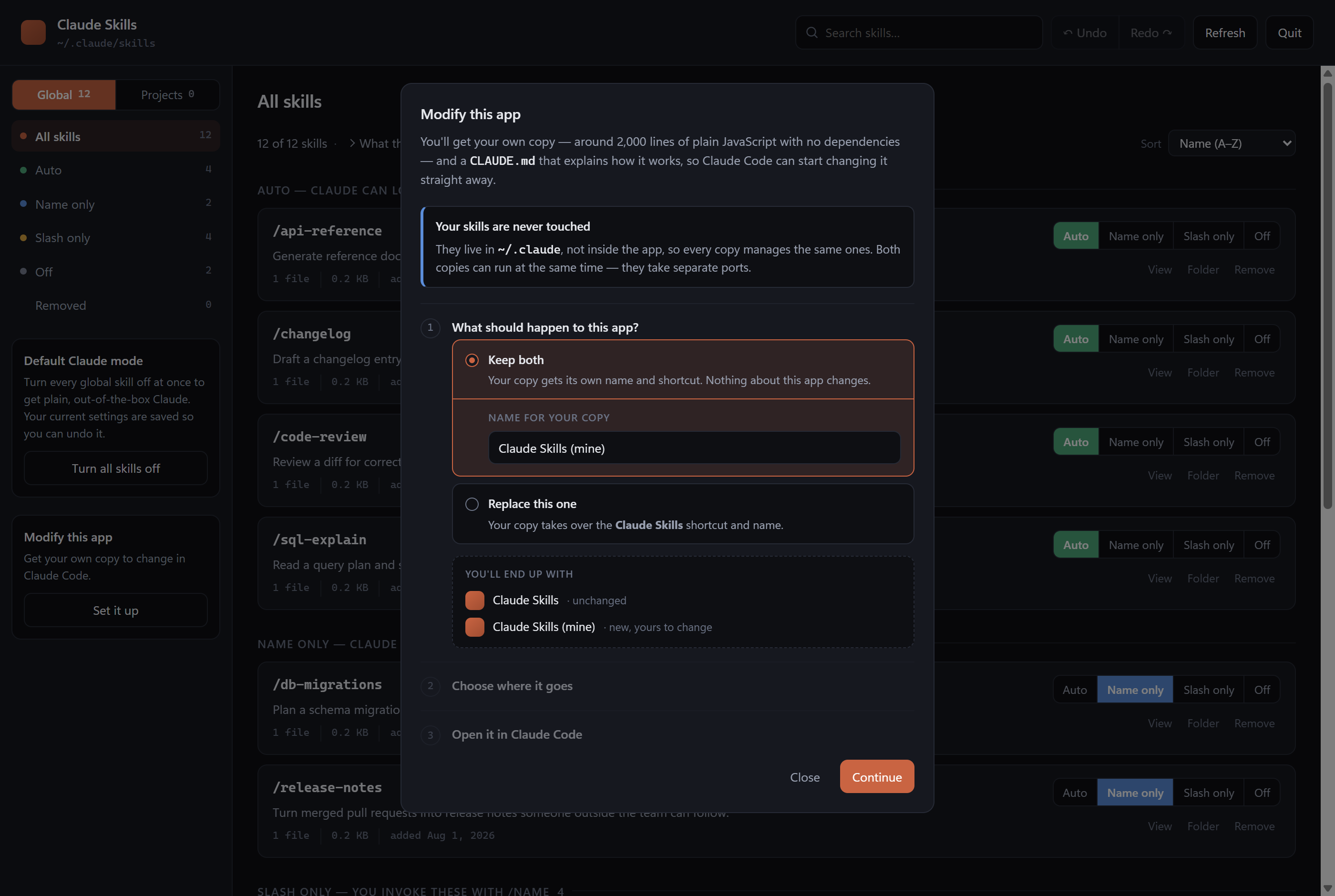
Task: Click the Claude Skills icon in summary
Action: pos(474,600)
